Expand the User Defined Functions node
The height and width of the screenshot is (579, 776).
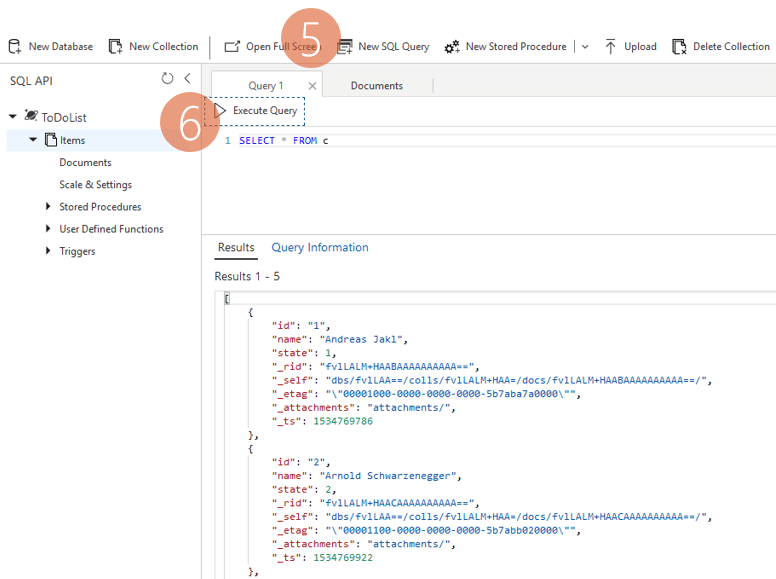tap(48, 229)
